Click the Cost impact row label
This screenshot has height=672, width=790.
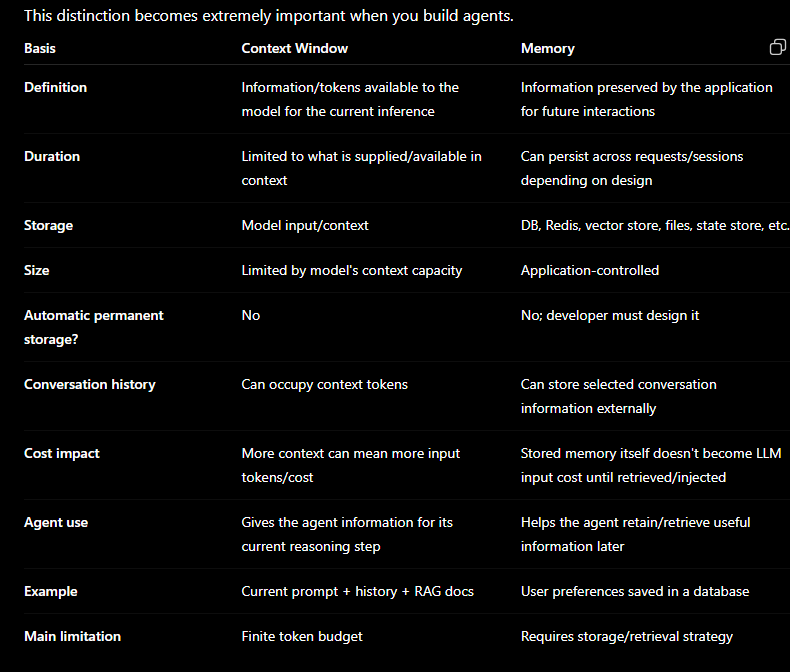pyautogui.click(x=62, y=453)
